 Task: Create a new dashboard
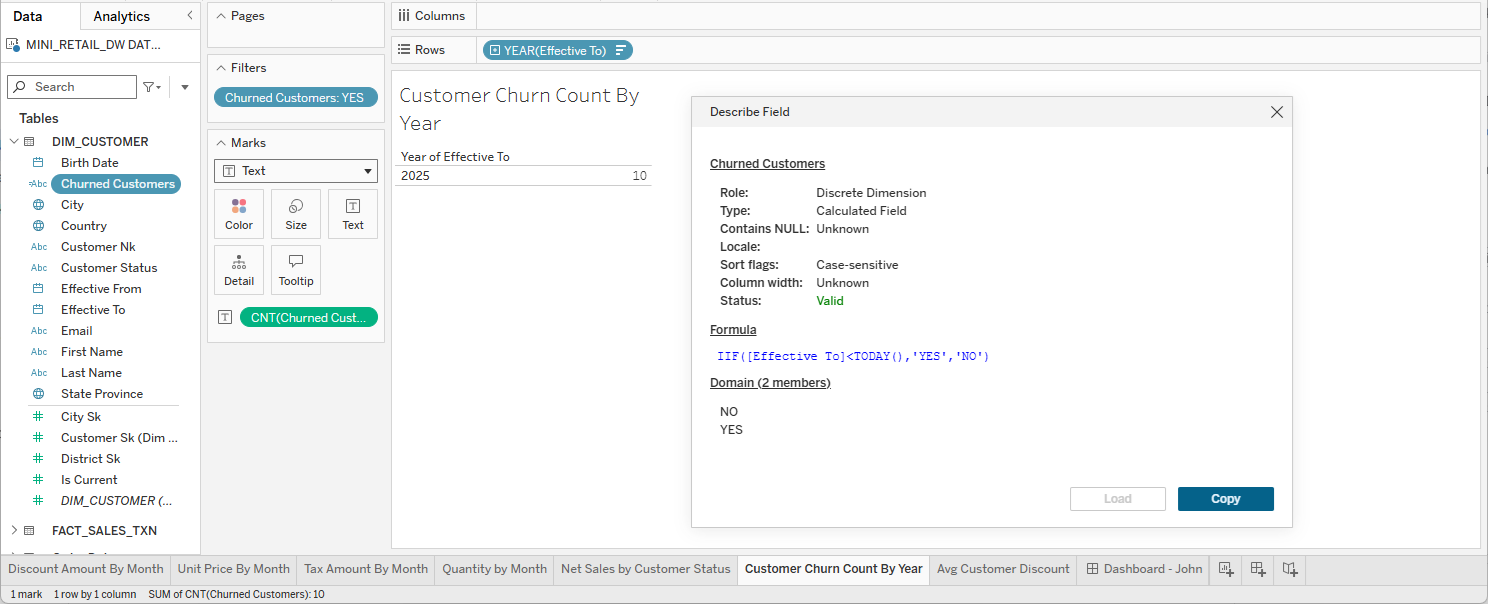(1258, 569)
